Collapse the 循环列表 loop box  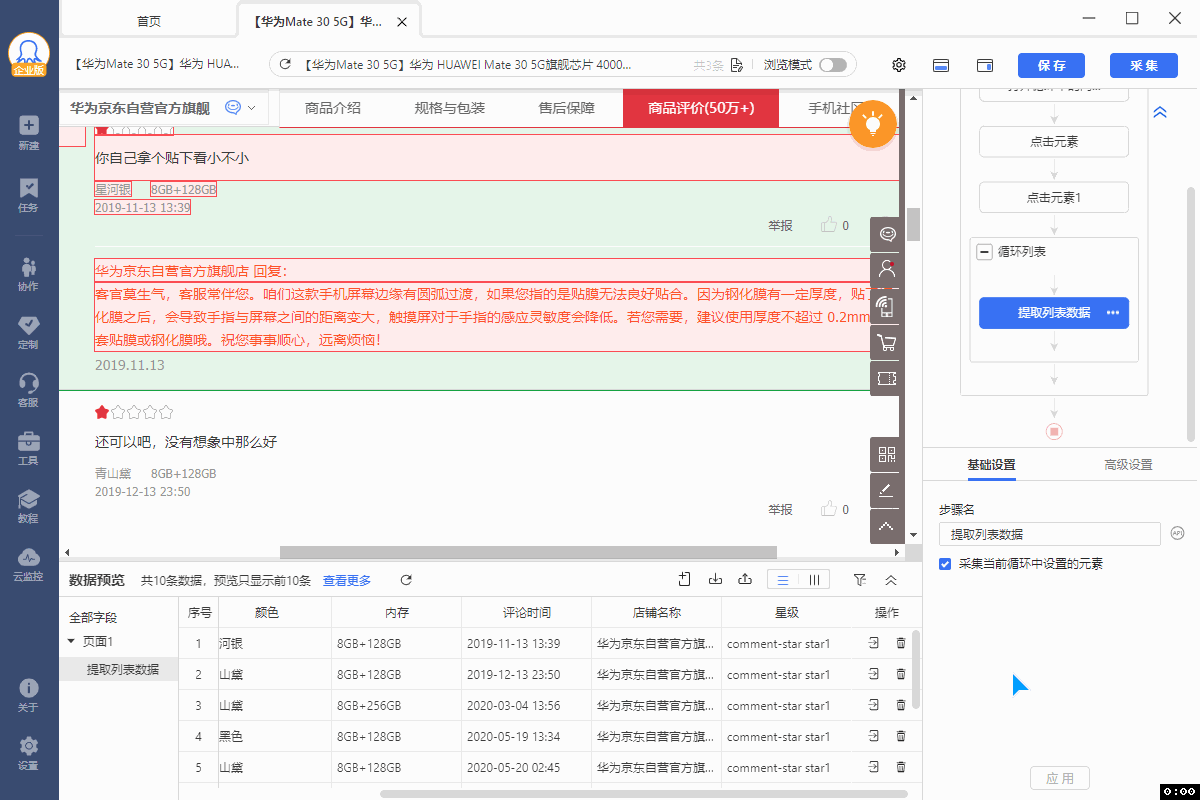point(984,252)
